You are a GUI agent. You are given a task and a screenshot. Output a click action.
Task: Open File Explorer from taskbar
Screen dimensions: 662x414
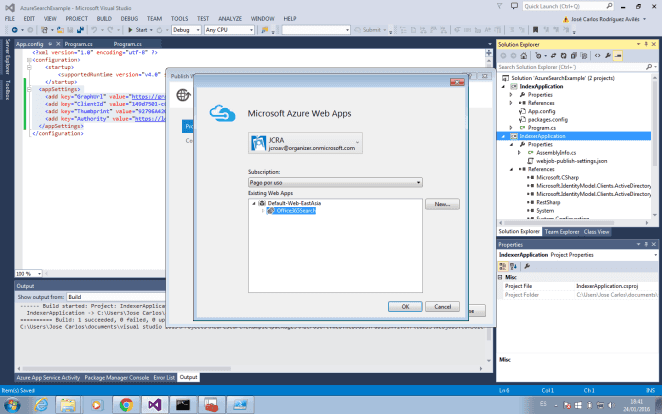tap(68, 405)
